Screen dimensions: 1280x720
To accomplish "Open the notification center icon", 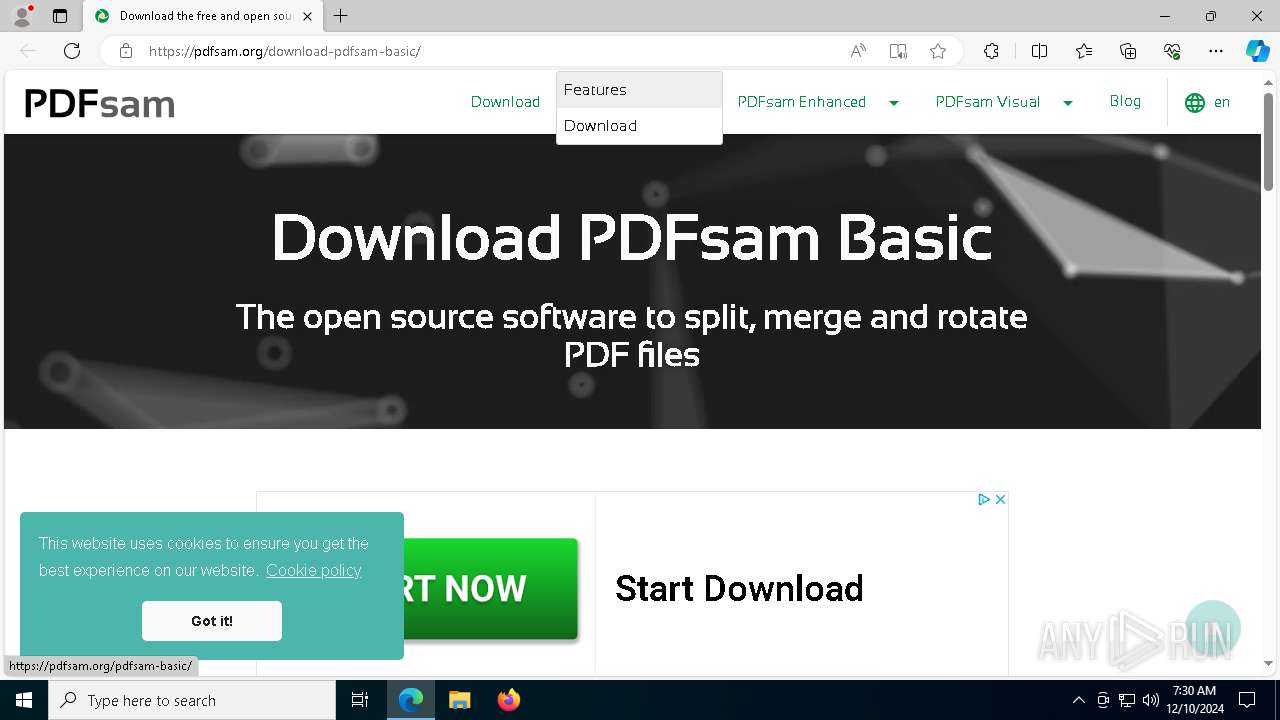I will [1247, 700].
